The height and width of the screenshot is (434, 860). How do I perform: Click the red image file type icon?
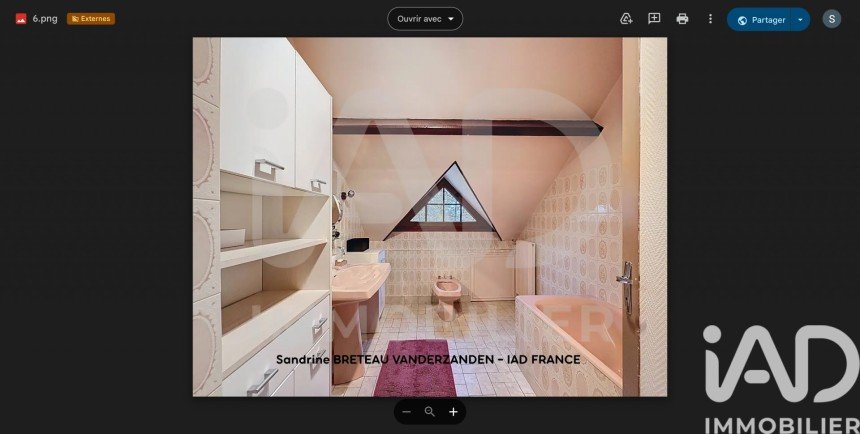point(20,19)
